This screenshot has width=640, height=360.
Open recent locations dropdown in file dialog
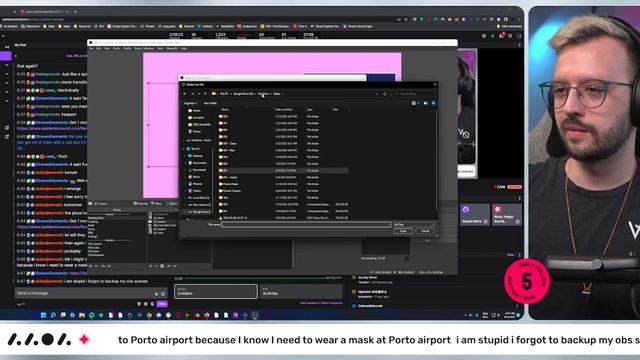point(199,94)
